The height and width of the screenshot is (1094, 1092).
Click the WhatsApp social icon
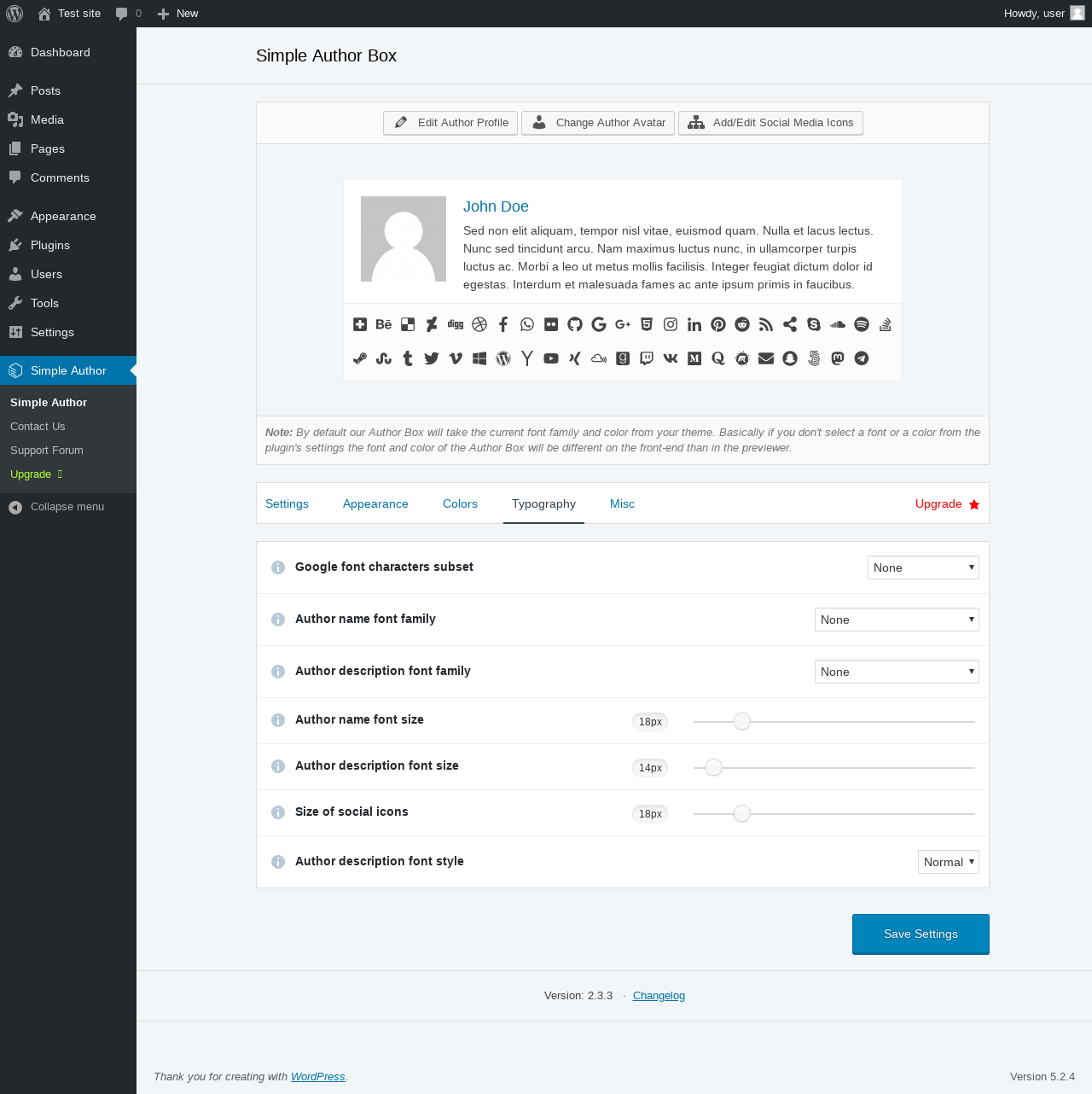[x=527, y=324]
